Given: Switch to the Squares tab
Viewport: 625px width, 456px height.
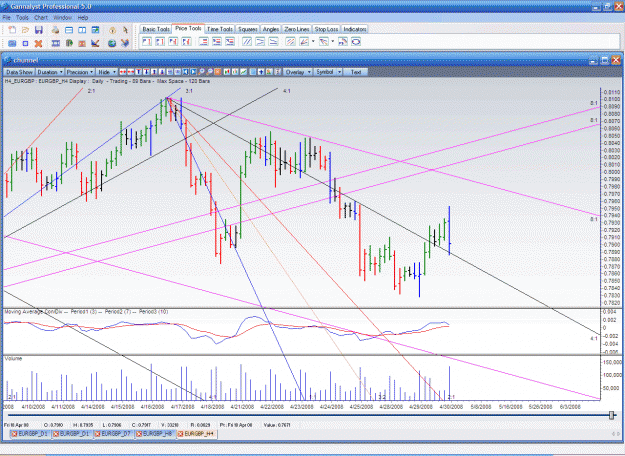Looking at the screenshot, I should click(x=248, y=29).
